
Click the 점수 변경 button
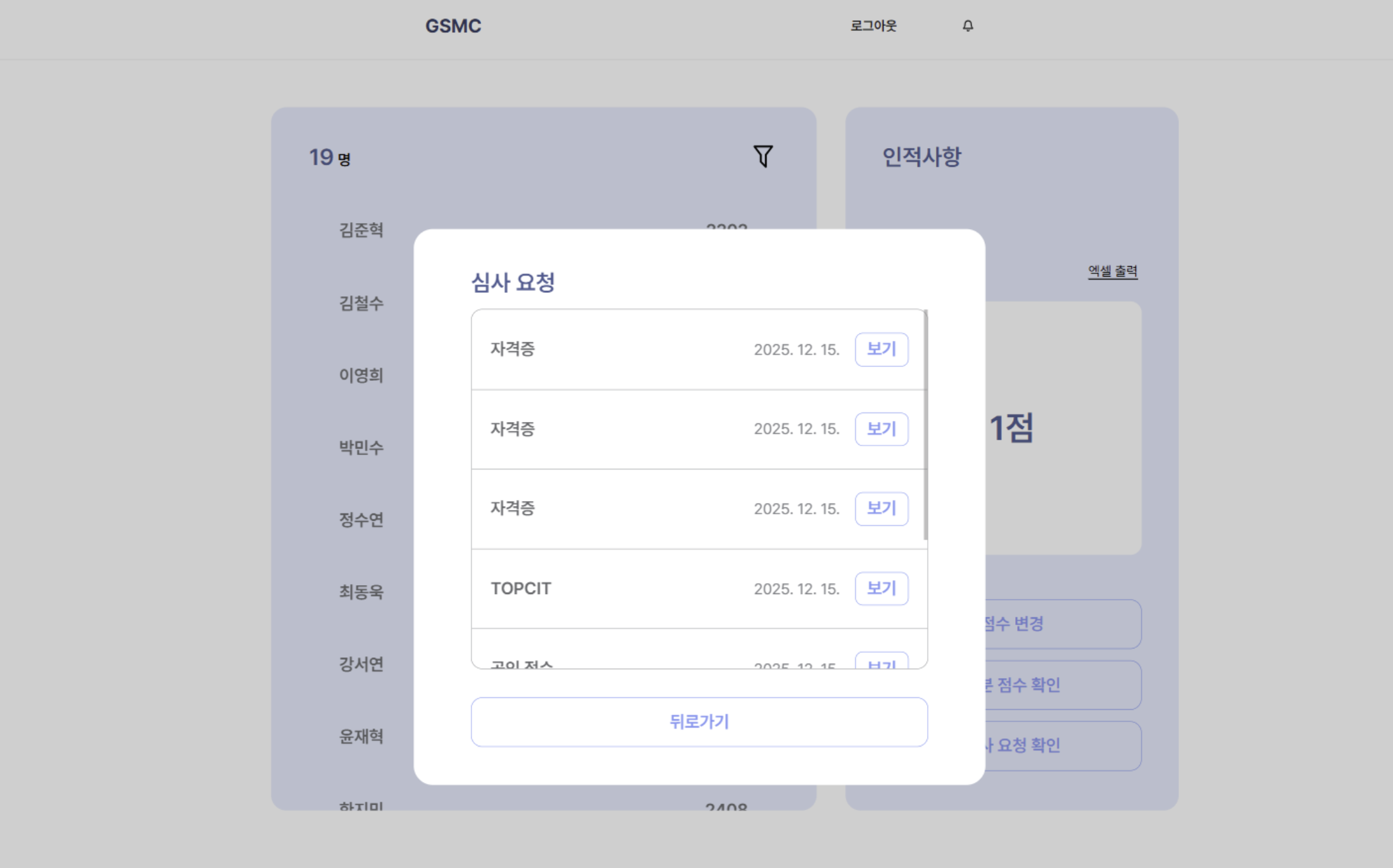(x=1063, y=624)
